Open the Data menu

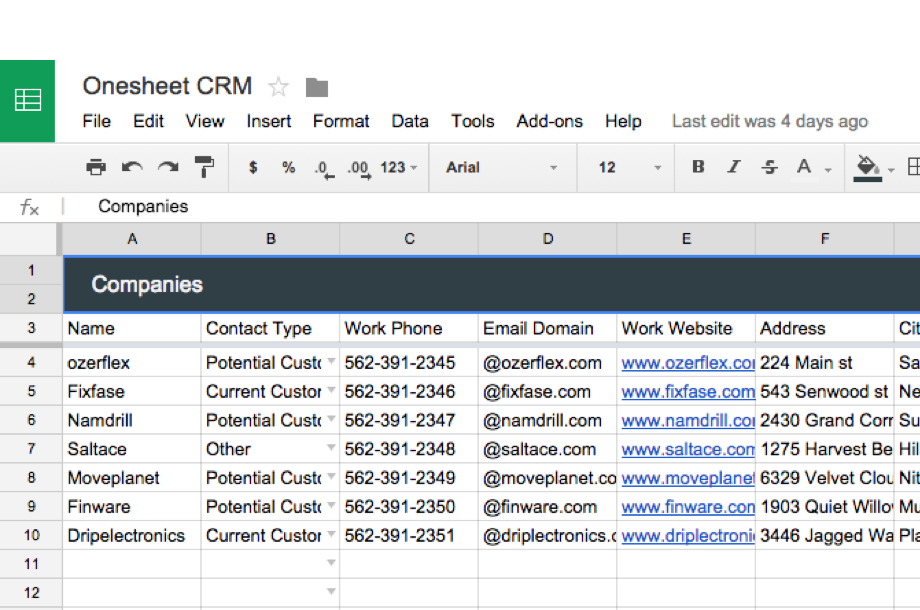(x=410, y=121)
